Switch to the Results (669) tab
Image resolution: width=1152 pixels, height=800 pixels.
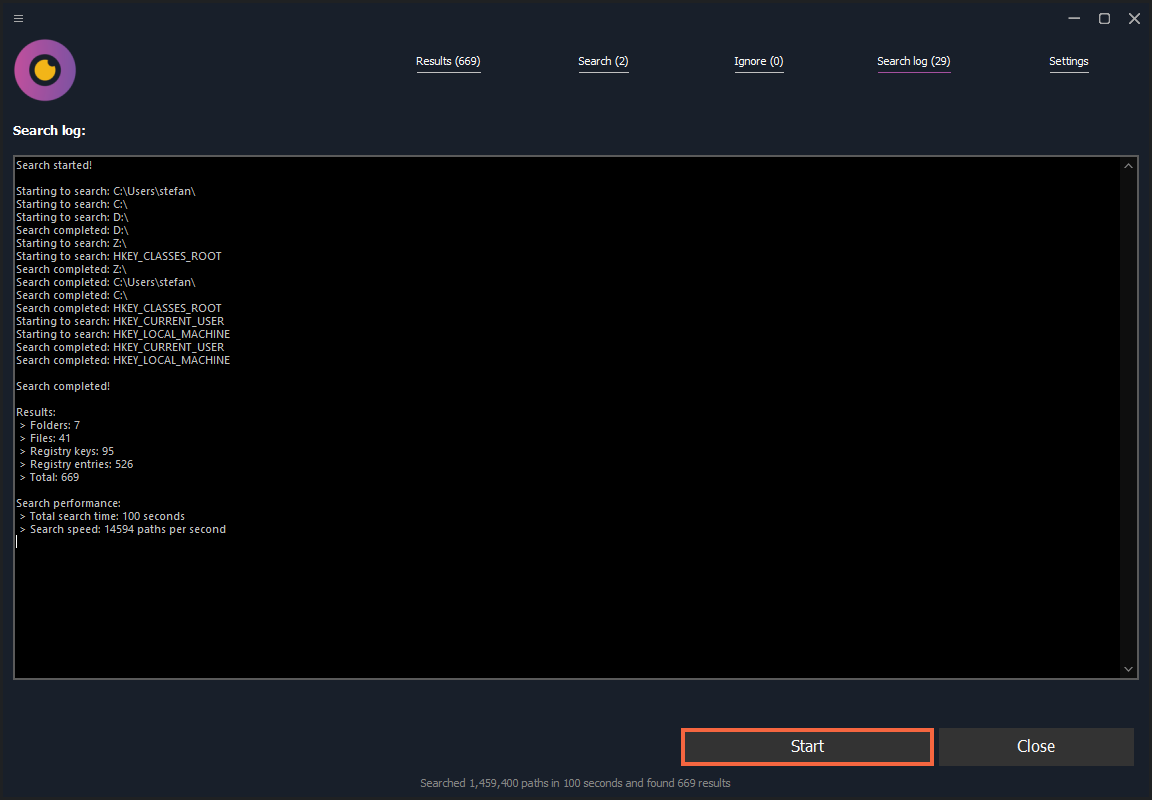(x=448, y=61)
